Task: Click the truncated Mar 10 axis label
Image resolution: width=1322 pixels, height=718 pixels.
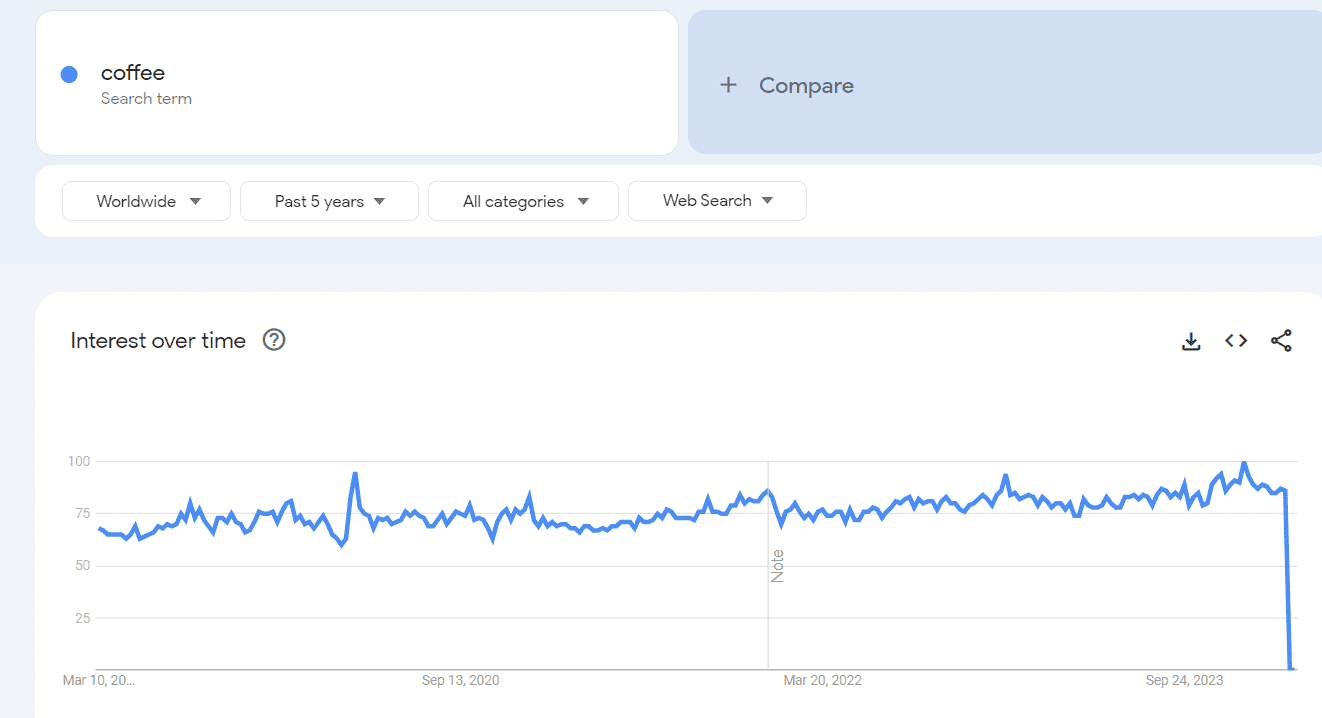Action: point(98,680)
